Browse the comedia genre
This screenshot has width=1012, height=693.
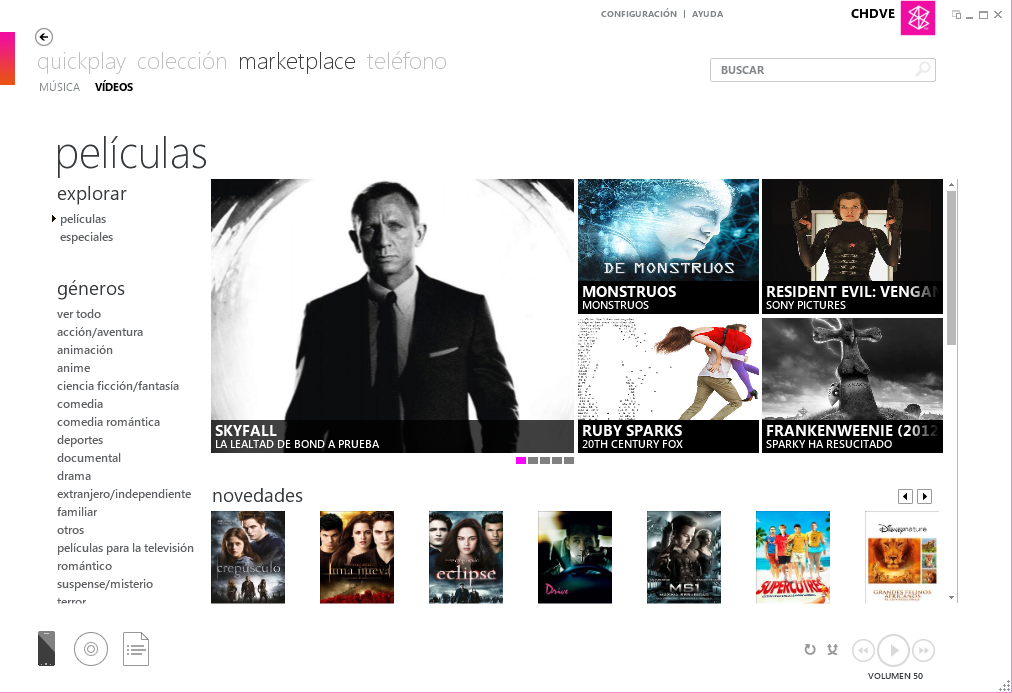[x=80, y=404]
